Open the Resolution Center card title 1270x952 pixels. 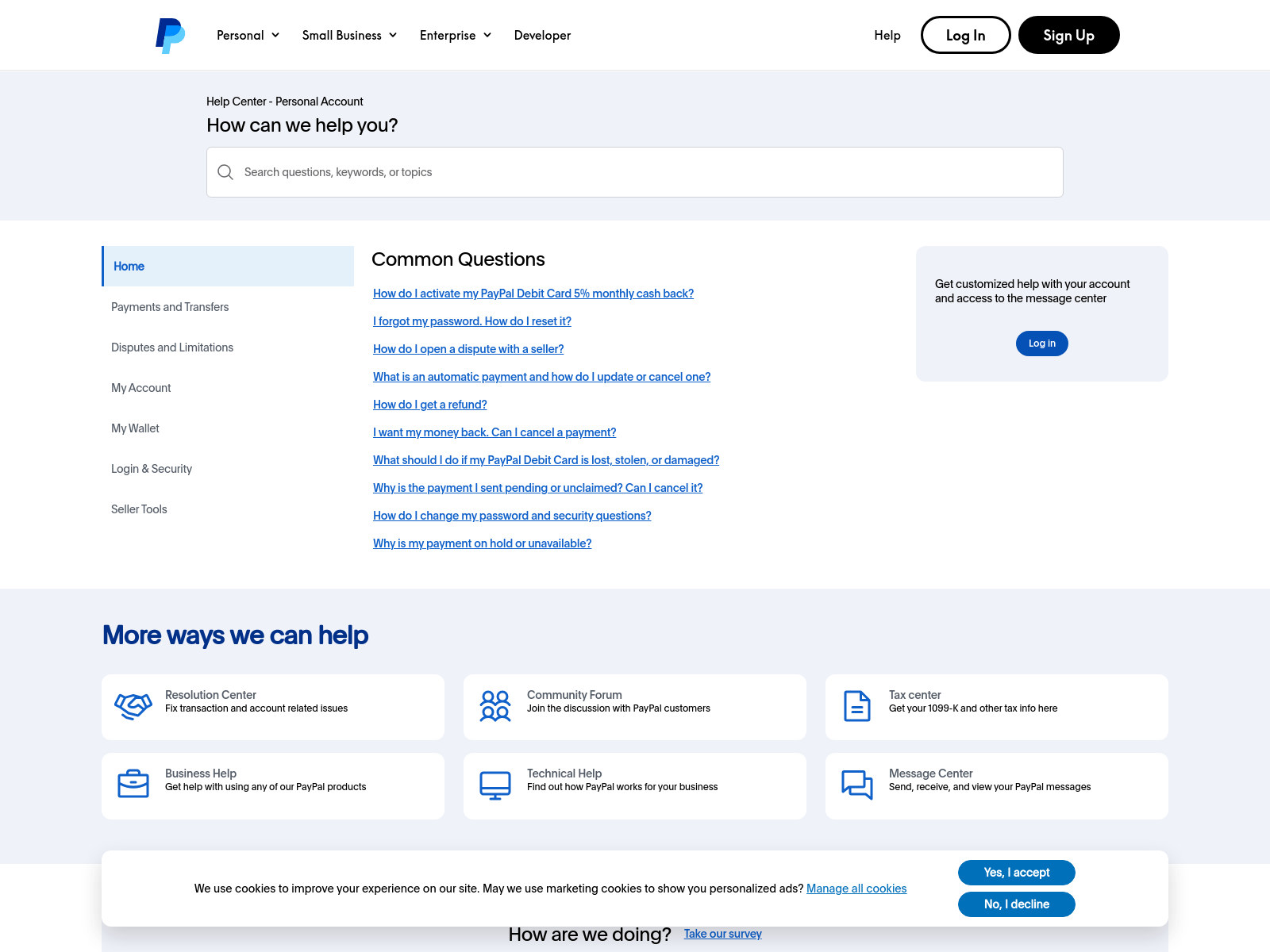(210, 695)
